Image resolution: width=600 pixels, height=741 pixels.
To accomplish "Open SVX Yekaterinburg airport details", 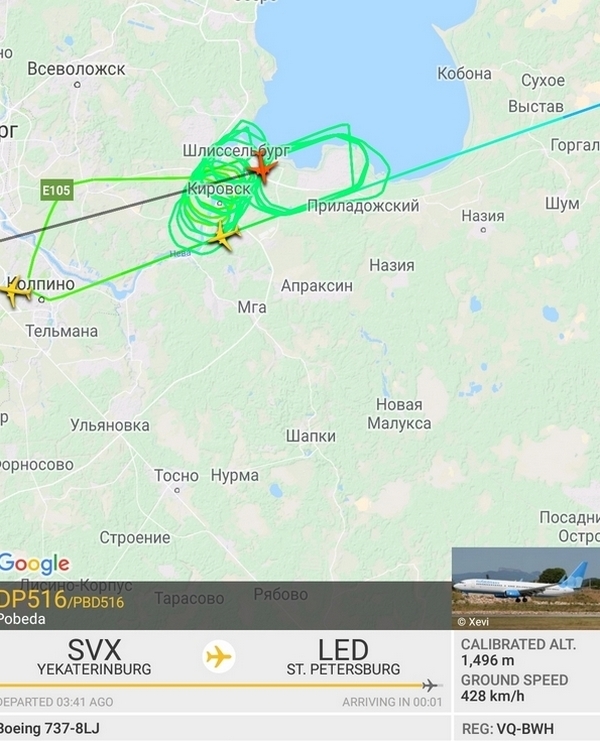I will coord(94,657).
